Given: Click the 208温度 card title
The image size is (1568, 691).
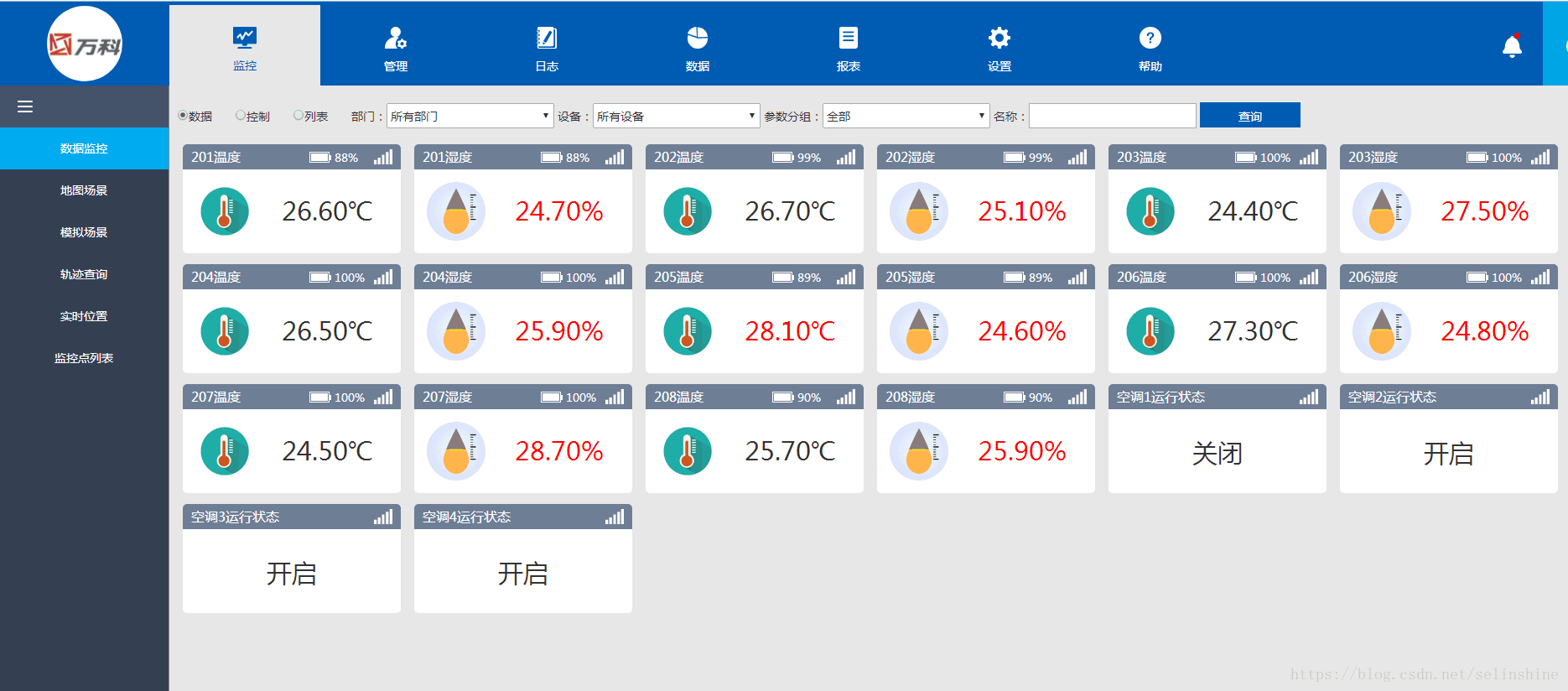Looking at the screenshot, I should (x=679, y=397).
